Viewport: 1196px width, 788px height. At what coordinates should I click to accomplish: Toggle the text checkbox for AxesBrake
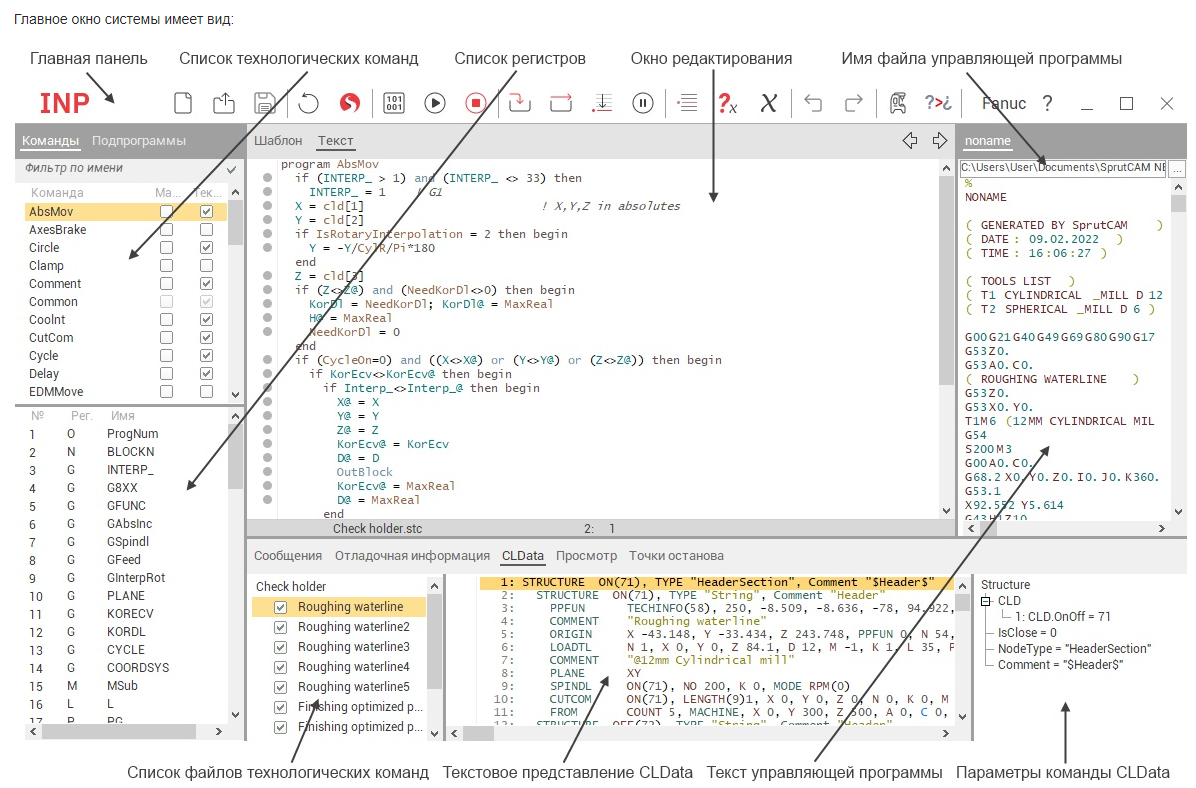point(206,230)
